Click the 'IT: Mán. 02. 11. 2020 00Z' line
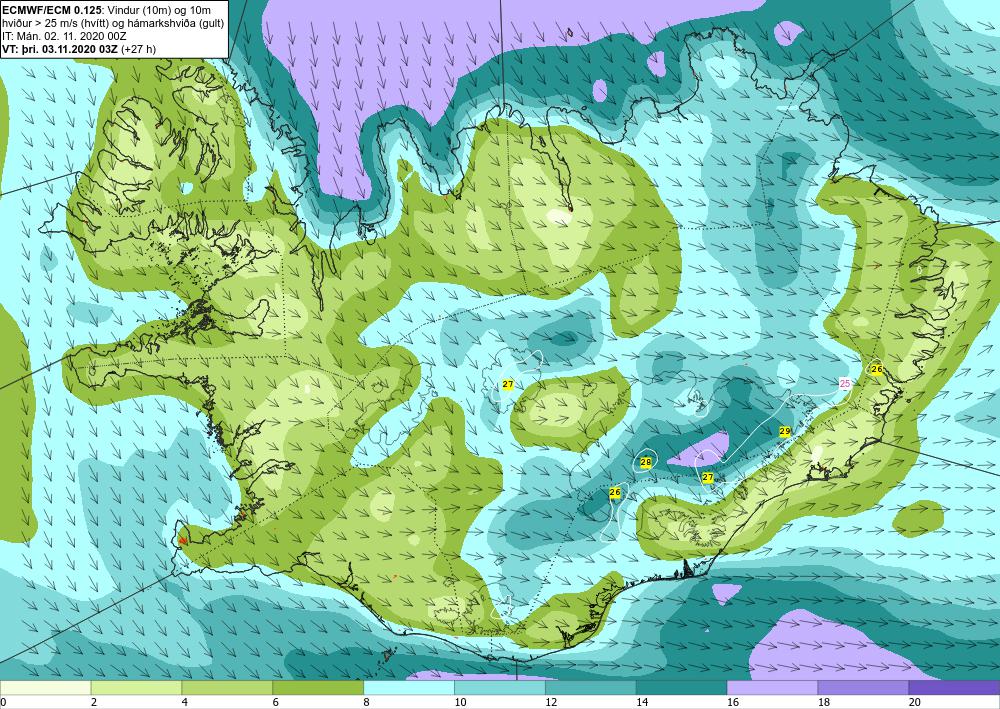The image size is (1000, 709). pyautogui.click(x=64, y=36)
